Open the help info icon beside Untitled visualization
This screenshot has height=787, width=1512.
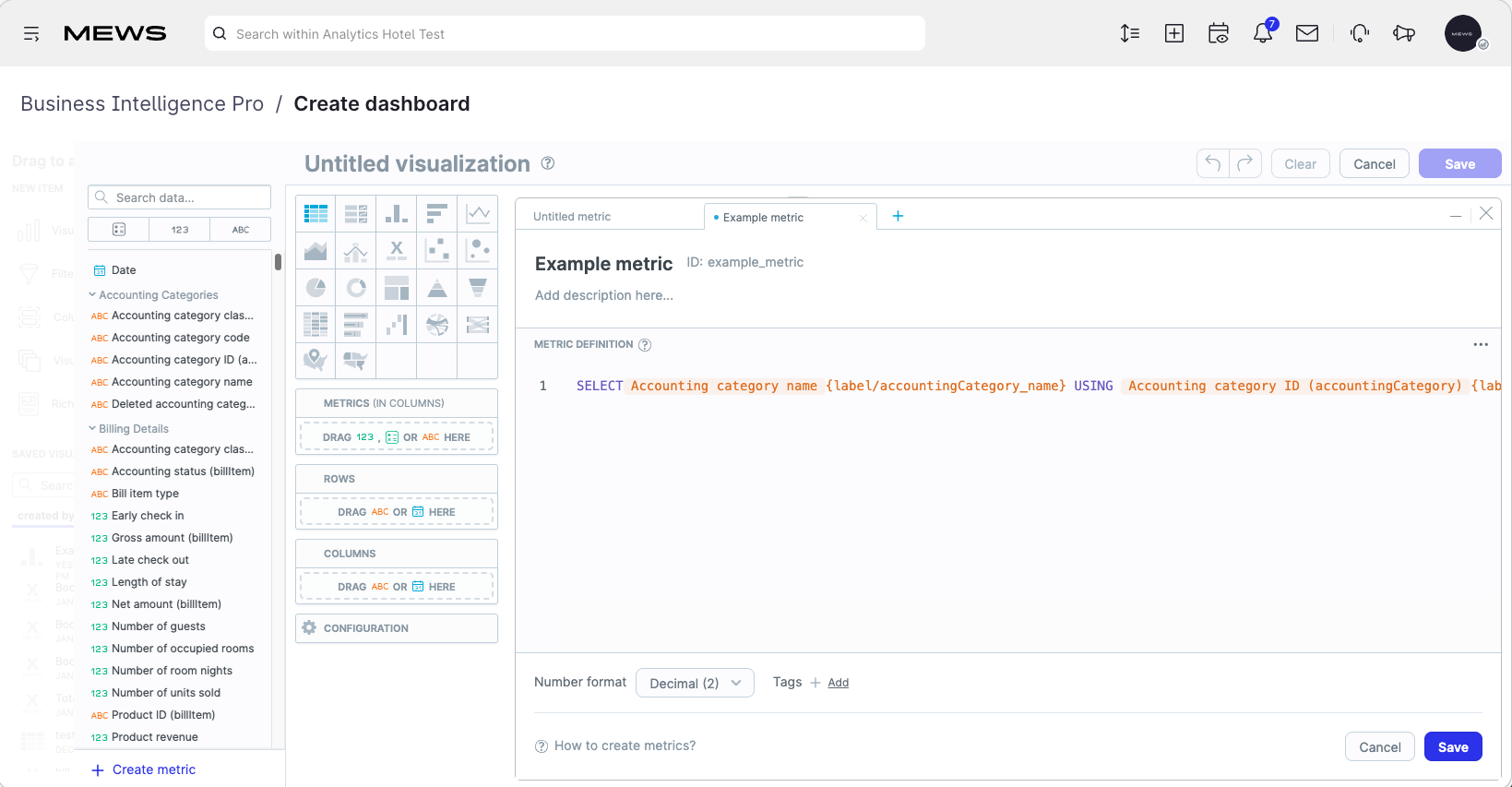(548, 163)
